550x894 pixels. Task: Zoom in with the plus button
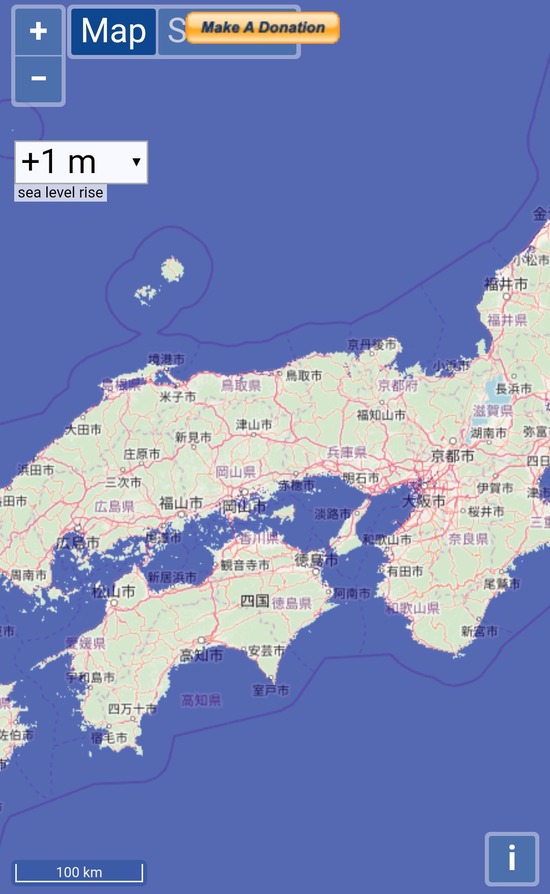(x=38, y=31)
